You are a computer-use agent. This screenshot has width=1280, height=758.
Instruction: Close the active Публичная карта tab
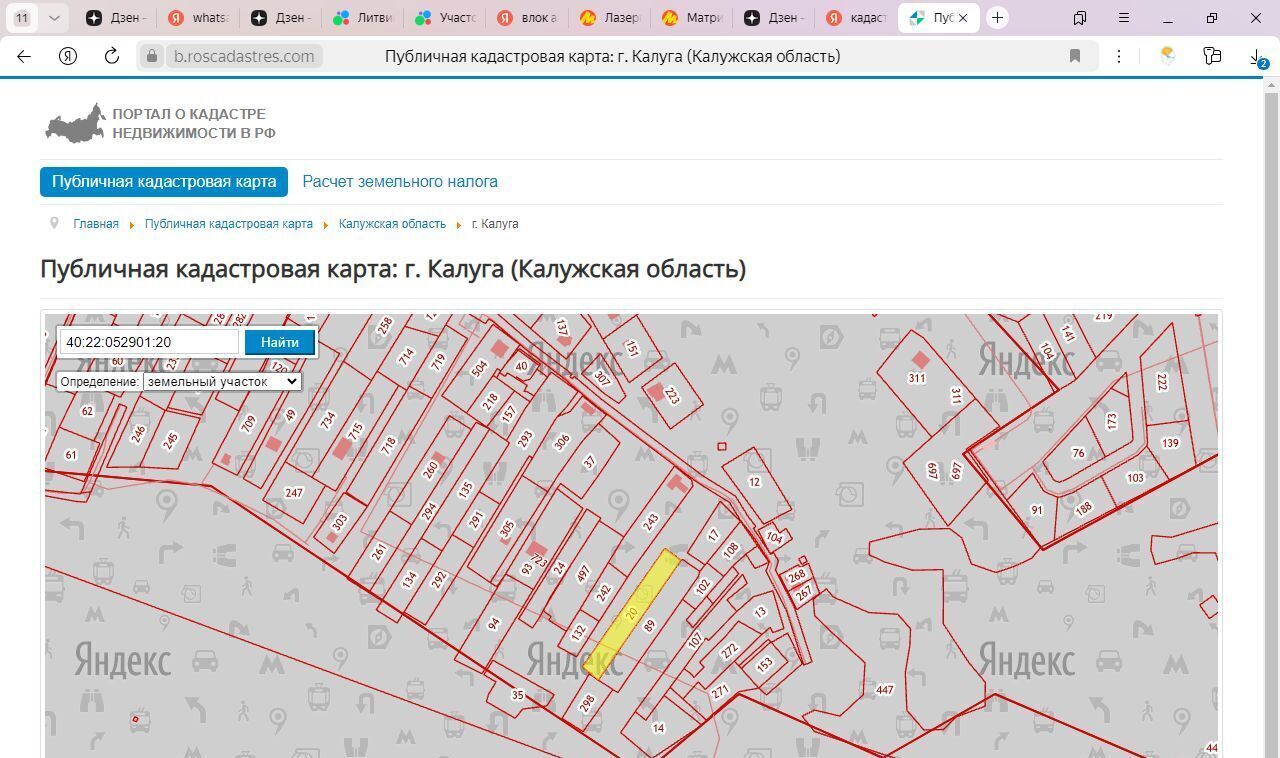[x=963, y=18]
